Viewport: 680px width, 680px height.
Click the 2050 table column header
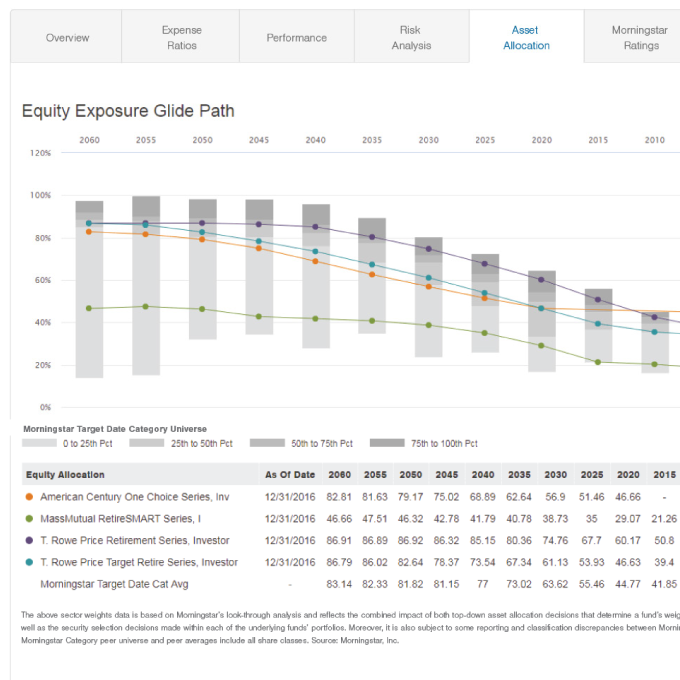[411, 474]
